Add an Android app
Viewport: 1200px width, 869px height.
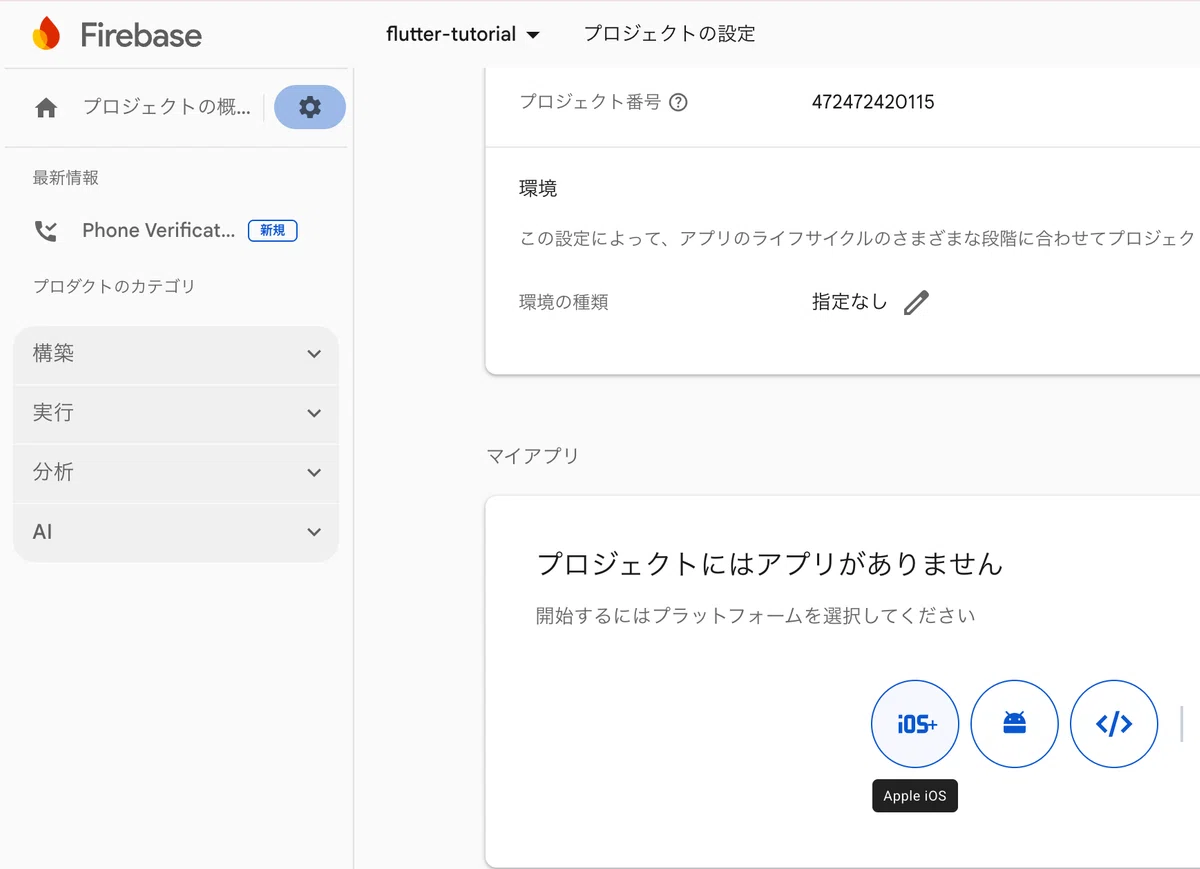(1015, 724)
